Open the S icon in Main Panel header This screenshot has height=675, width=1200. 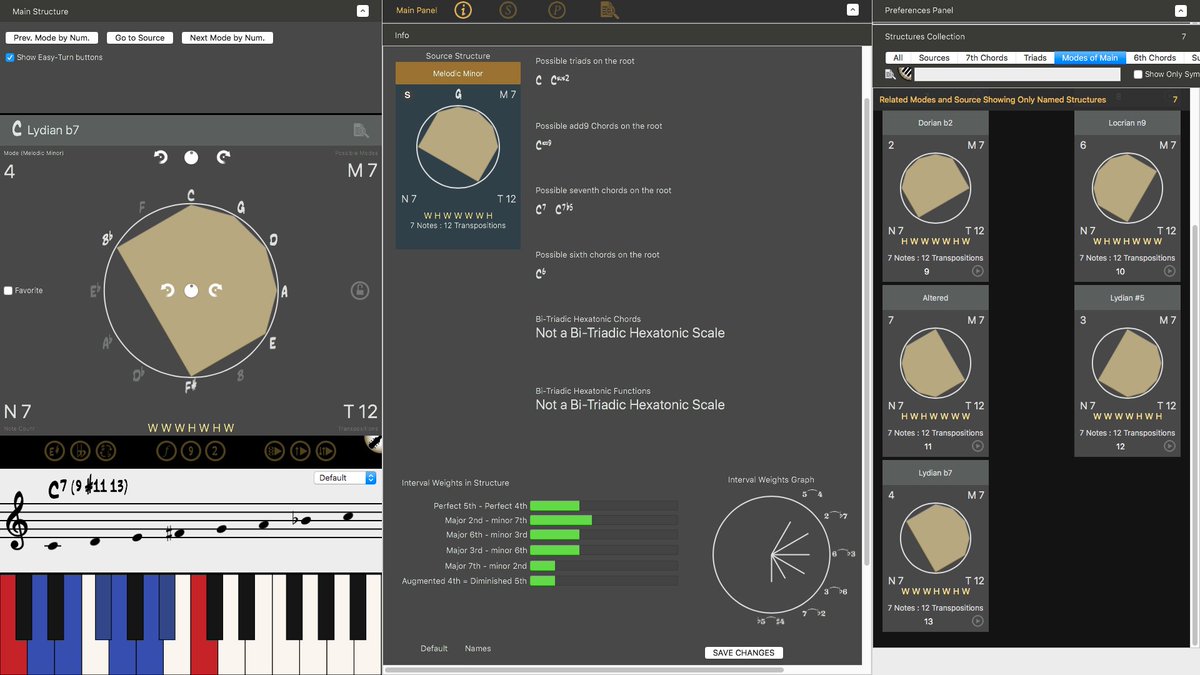pyautogui.click(x=508, y=10)
